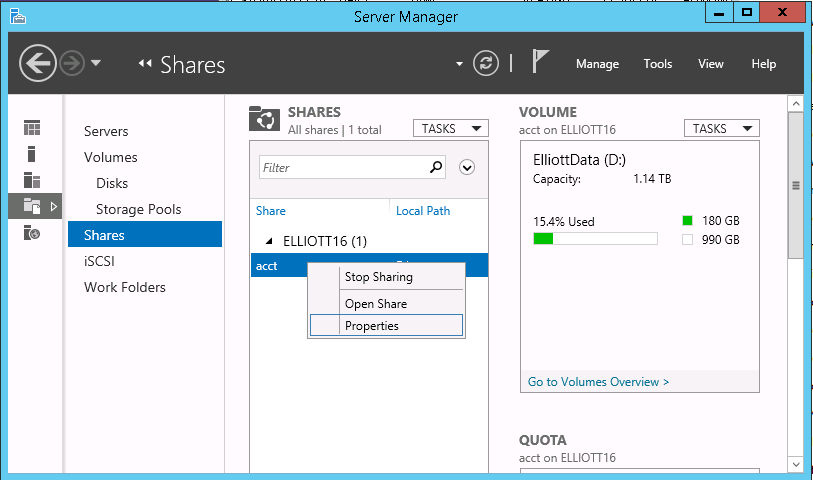The width and height of the screenshot is (813, 480).
Task: Click the breadcrumb chevrons before Shares title
Action: pos(145,64)
